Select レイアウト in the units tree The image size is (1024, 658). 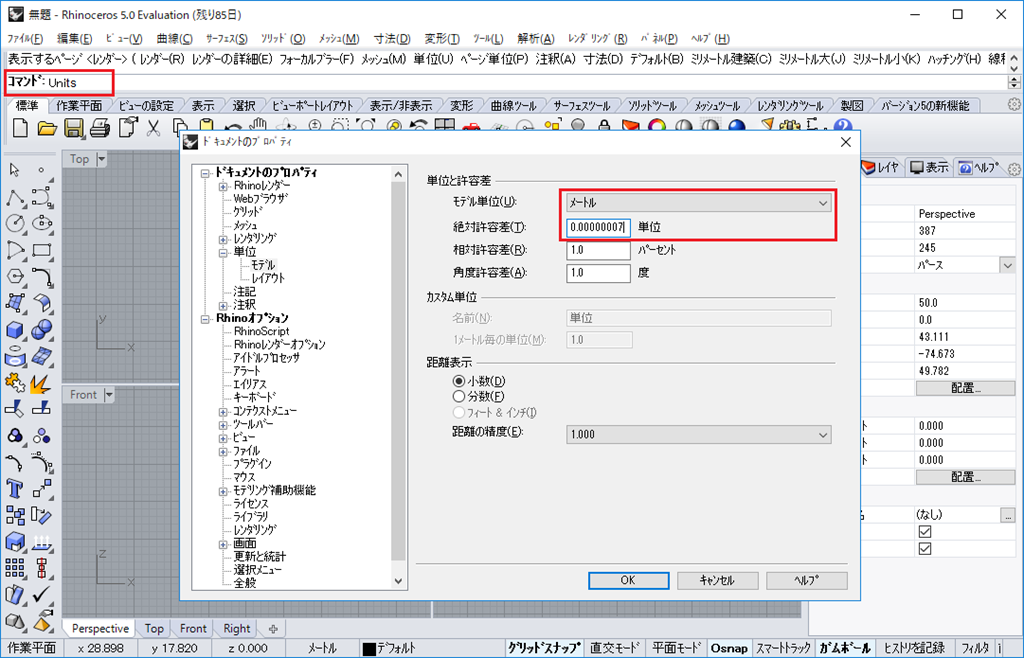[x=268, y=278]
